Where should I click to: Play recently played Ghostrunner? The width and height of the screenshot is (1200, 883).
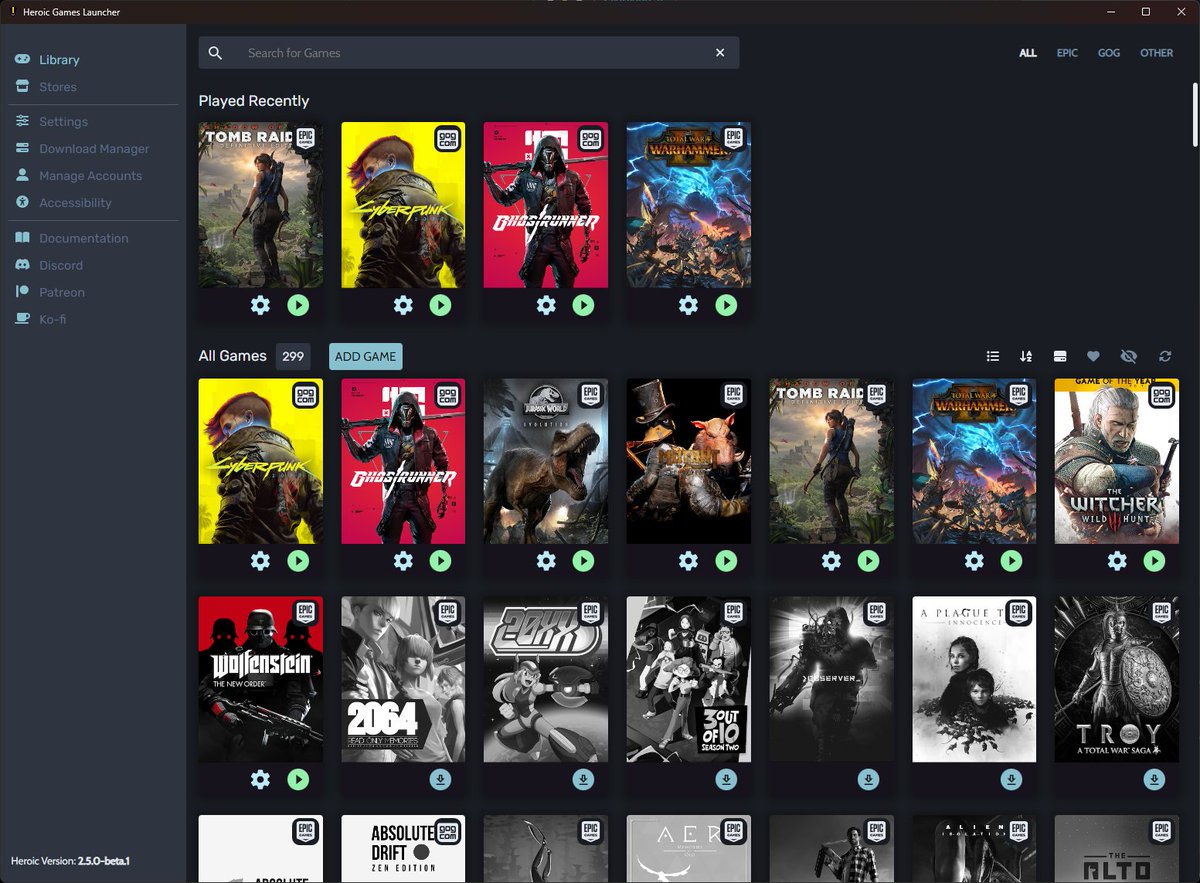pos(584,305)
